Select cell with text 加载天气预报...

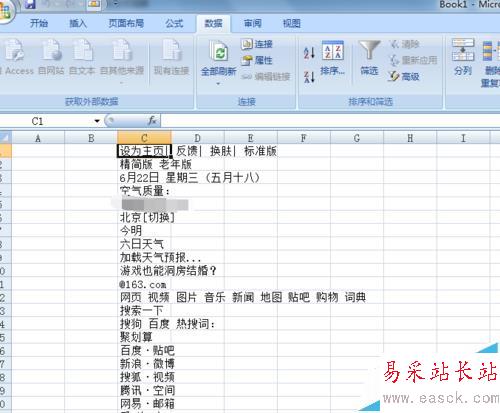click(144, 258)
